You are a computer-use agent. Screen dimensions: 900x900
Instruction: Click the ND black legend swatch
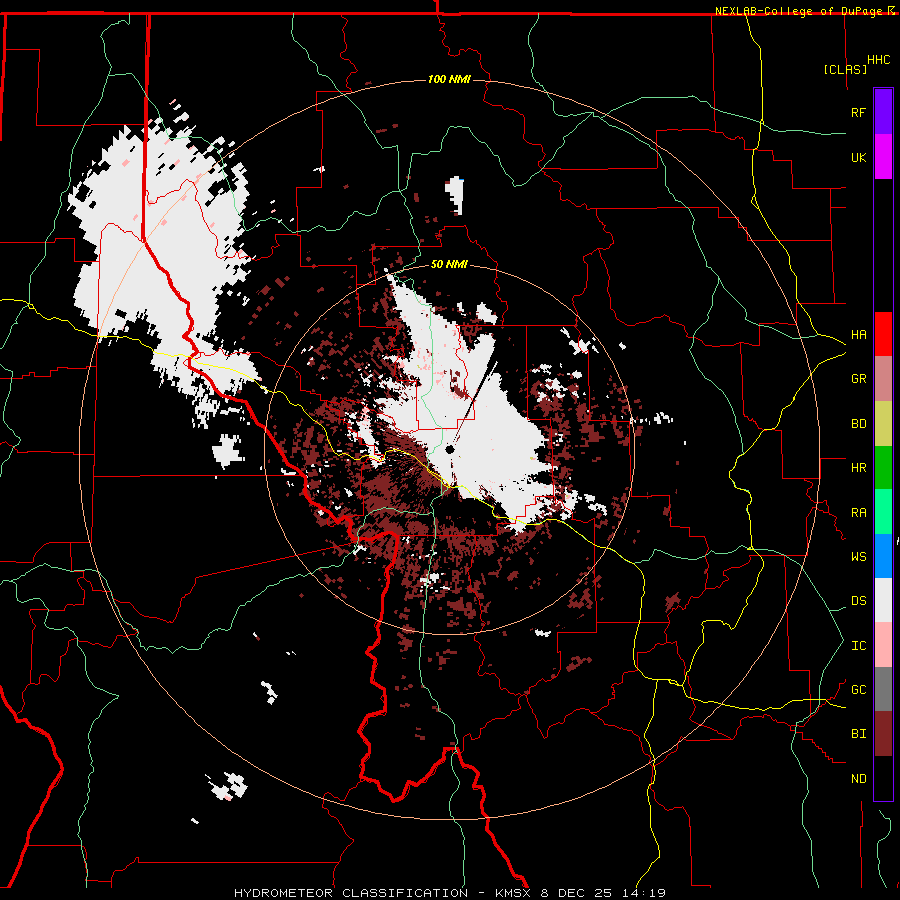883,778
